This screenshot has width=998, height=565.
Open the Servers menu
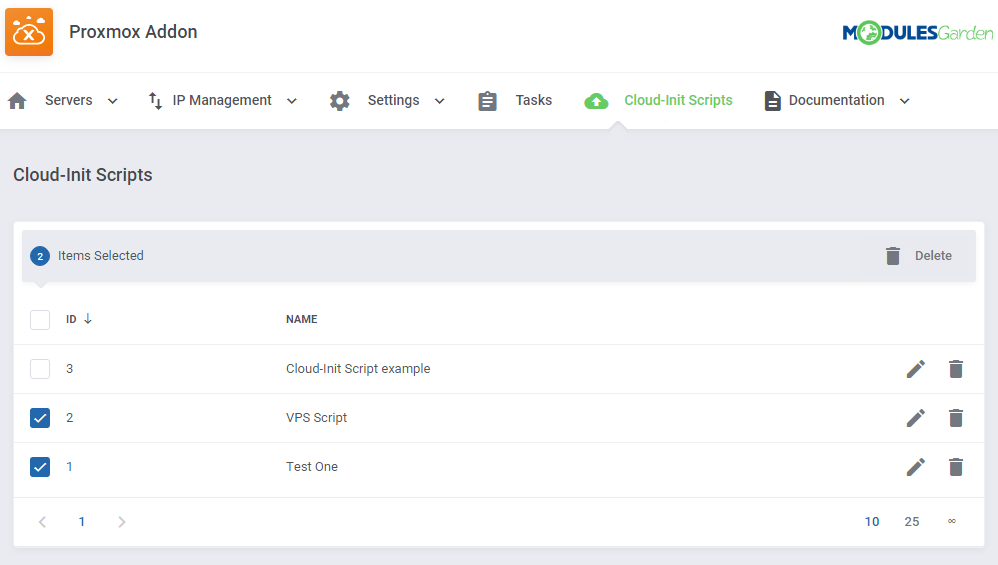pyautogui.click(x=69, y=101)
